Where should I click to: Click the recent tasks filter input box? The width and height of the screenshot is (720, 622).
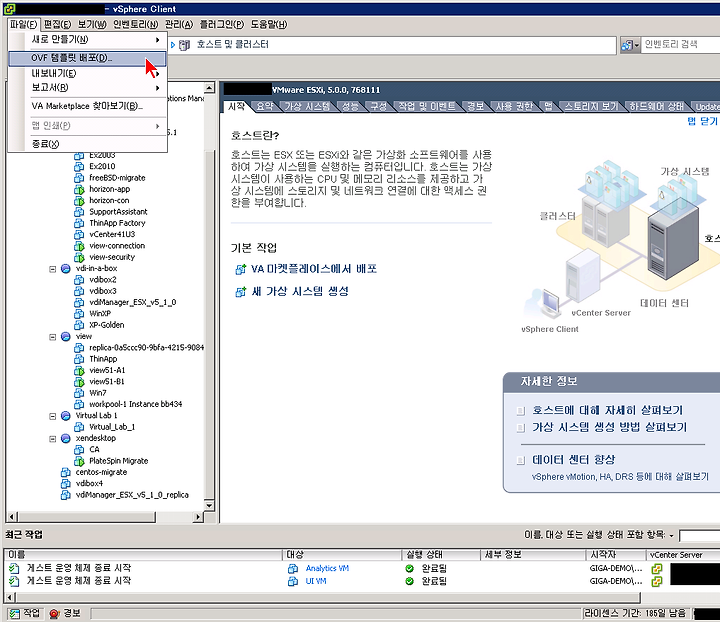[x=700, y=535]
